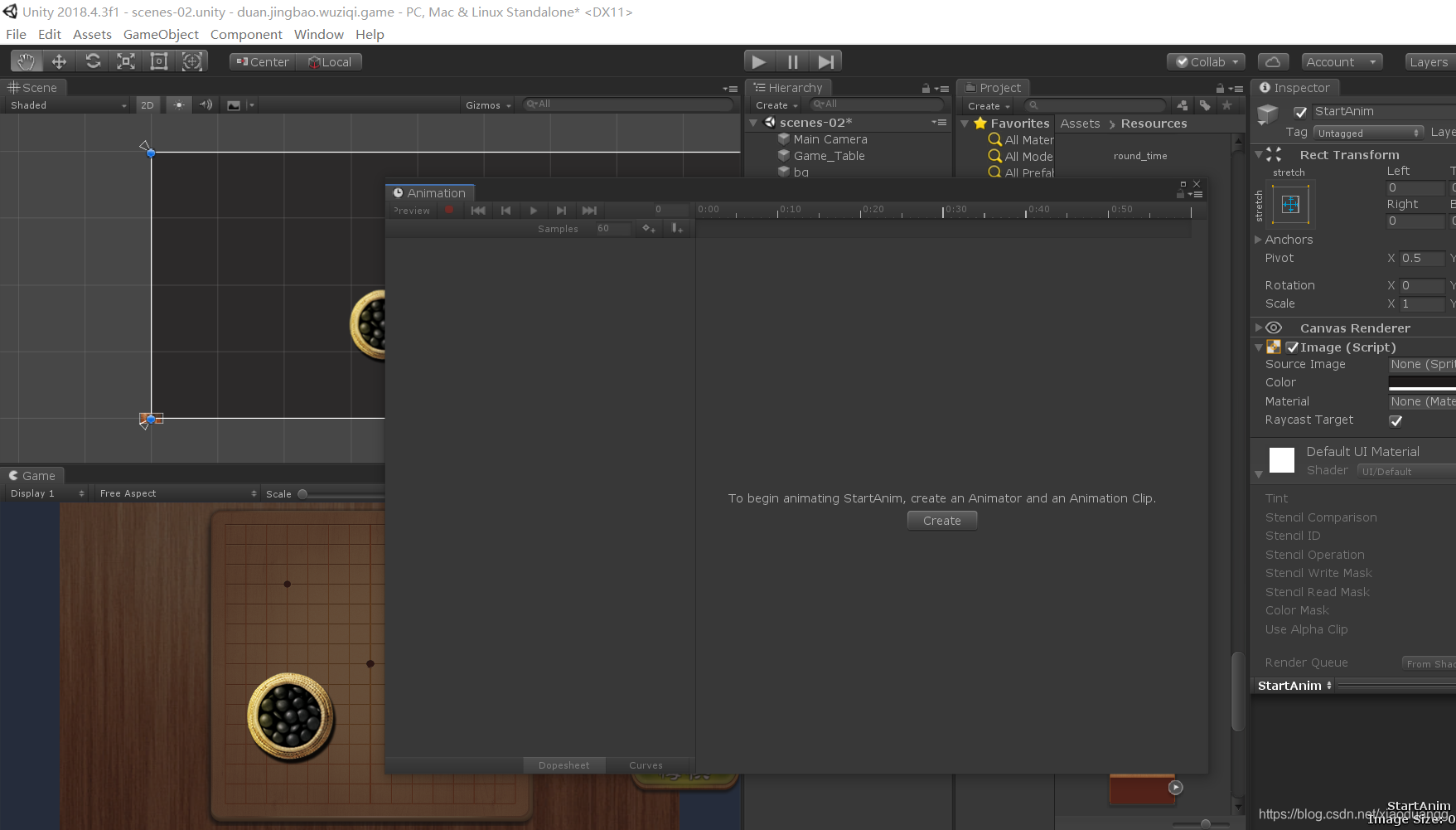Click the save search star icon in Project

[1227, 105]
